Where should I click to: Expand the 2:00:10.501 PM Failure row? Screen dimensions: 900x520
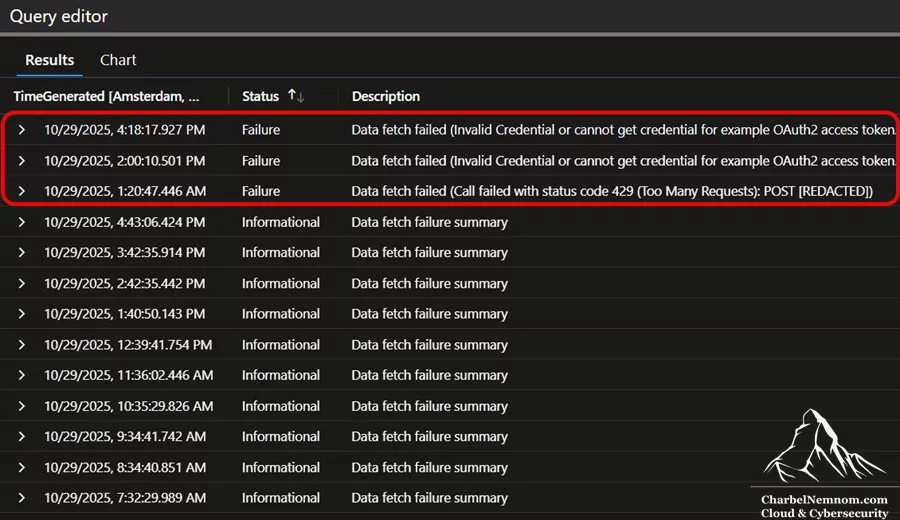(x=22, y=161)
